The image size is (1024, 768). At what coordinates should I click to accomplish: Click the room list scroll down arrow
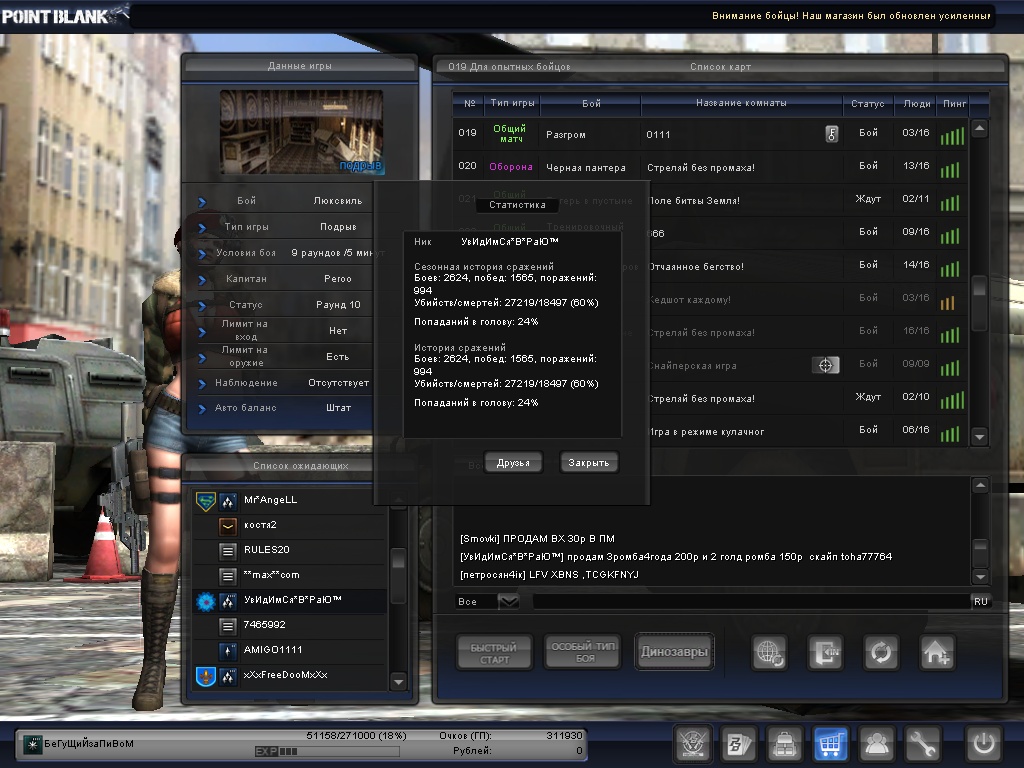tap(979, 436)
